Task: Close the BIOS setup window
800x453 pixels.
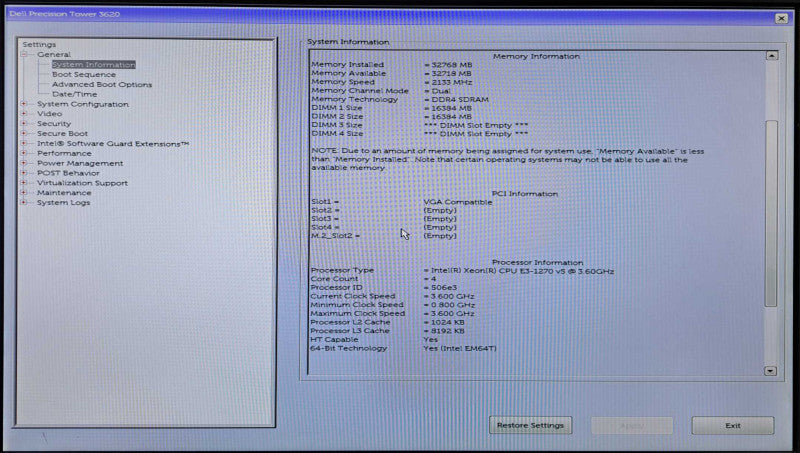Action: tap(781, 18)
